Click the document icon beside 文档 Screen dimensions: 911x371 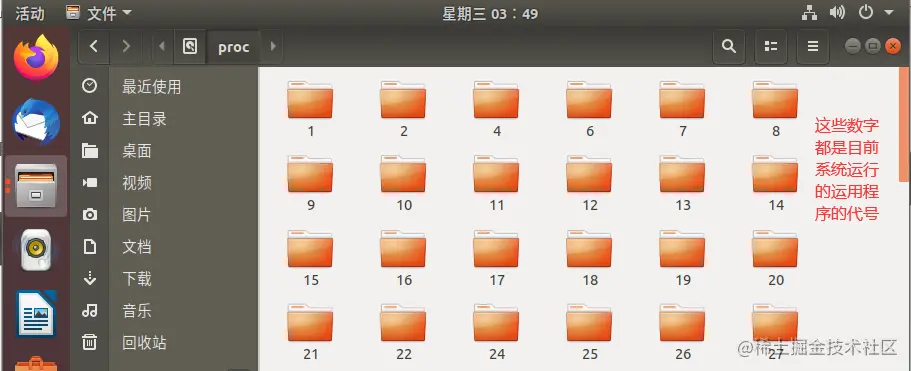point(89,247)
